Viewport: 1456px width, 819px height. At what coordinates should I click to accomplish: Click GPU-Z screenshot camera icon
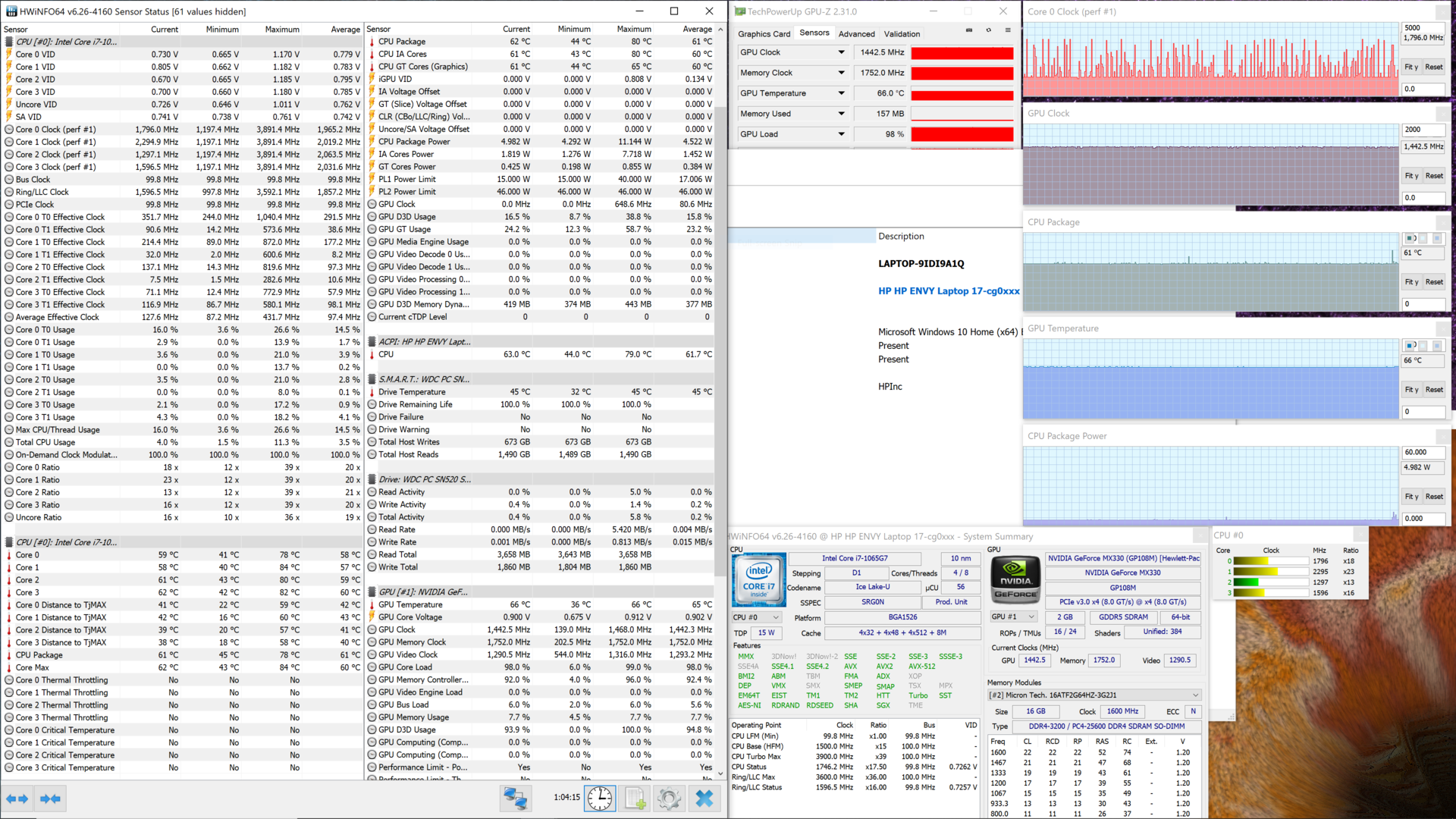click(x=968, y=30)
